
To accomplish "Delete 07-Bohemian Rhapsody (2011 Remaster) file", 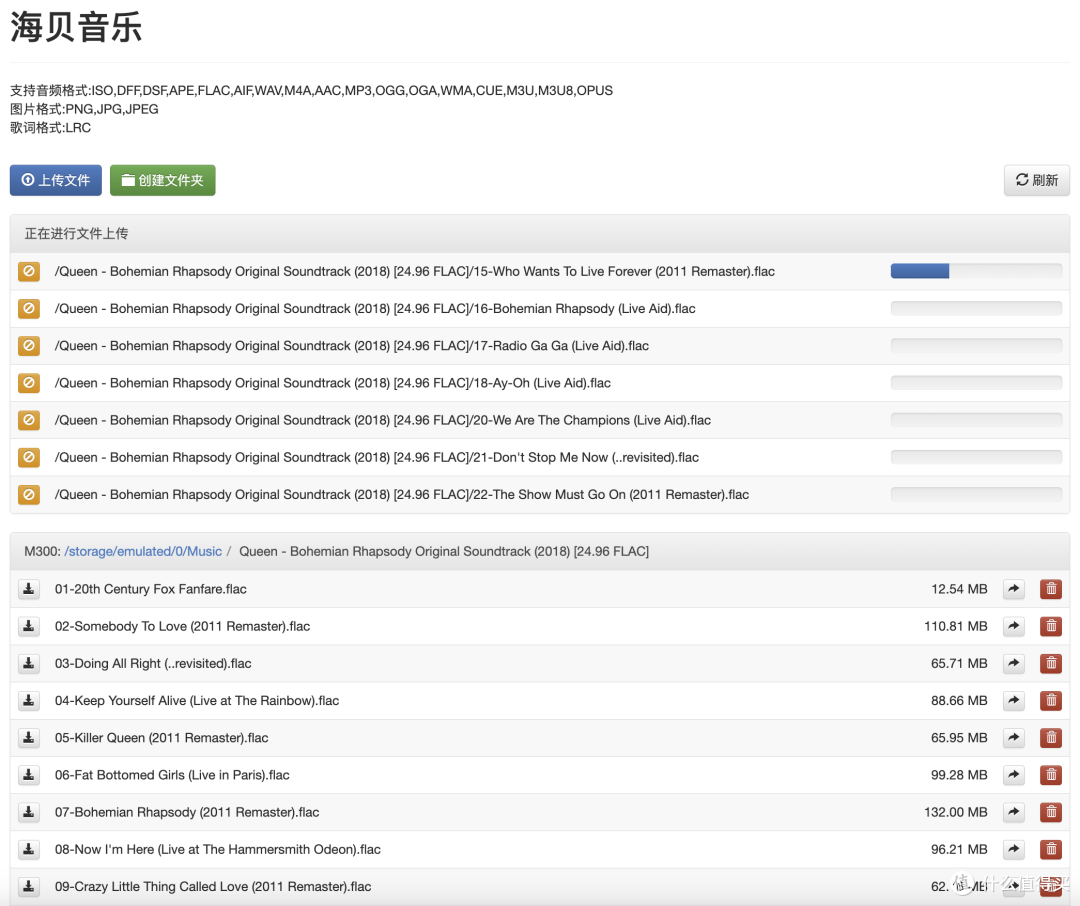I will point(1051,812).
